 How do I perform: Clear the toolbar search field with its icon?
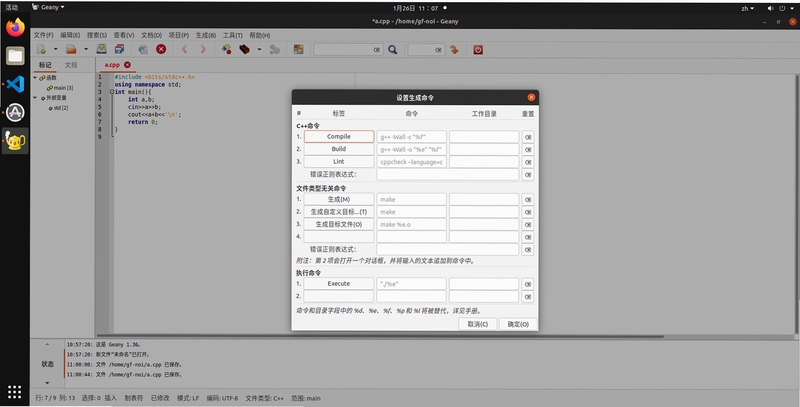pyautogui.click(x=377, y=49)
